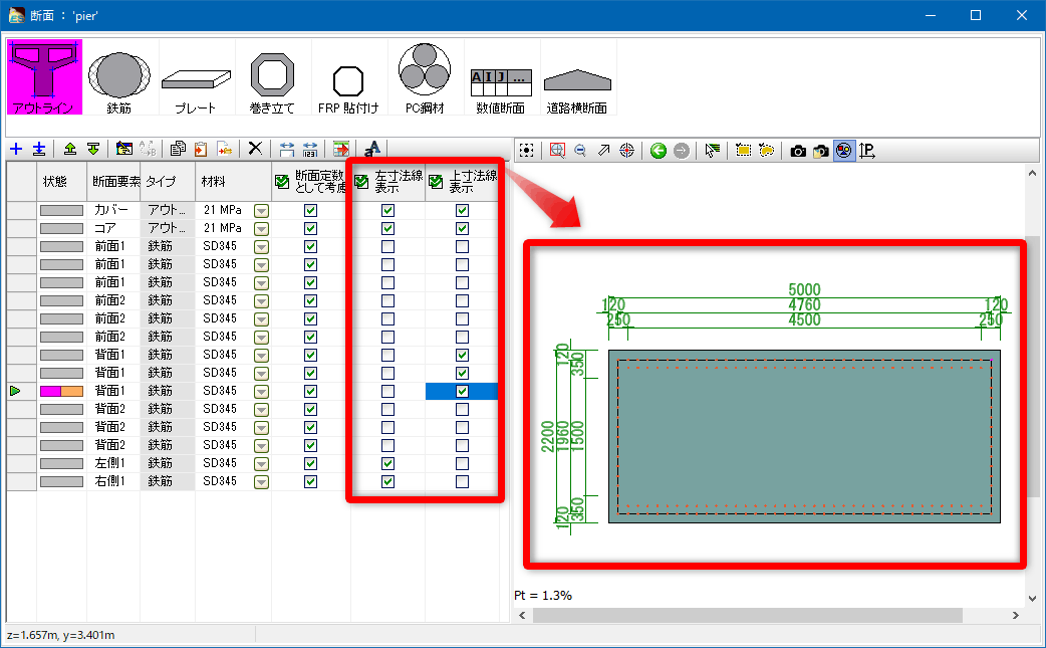Add a new row with the blue plus
The image size is (1046, 648).
(x=16, y=149)
